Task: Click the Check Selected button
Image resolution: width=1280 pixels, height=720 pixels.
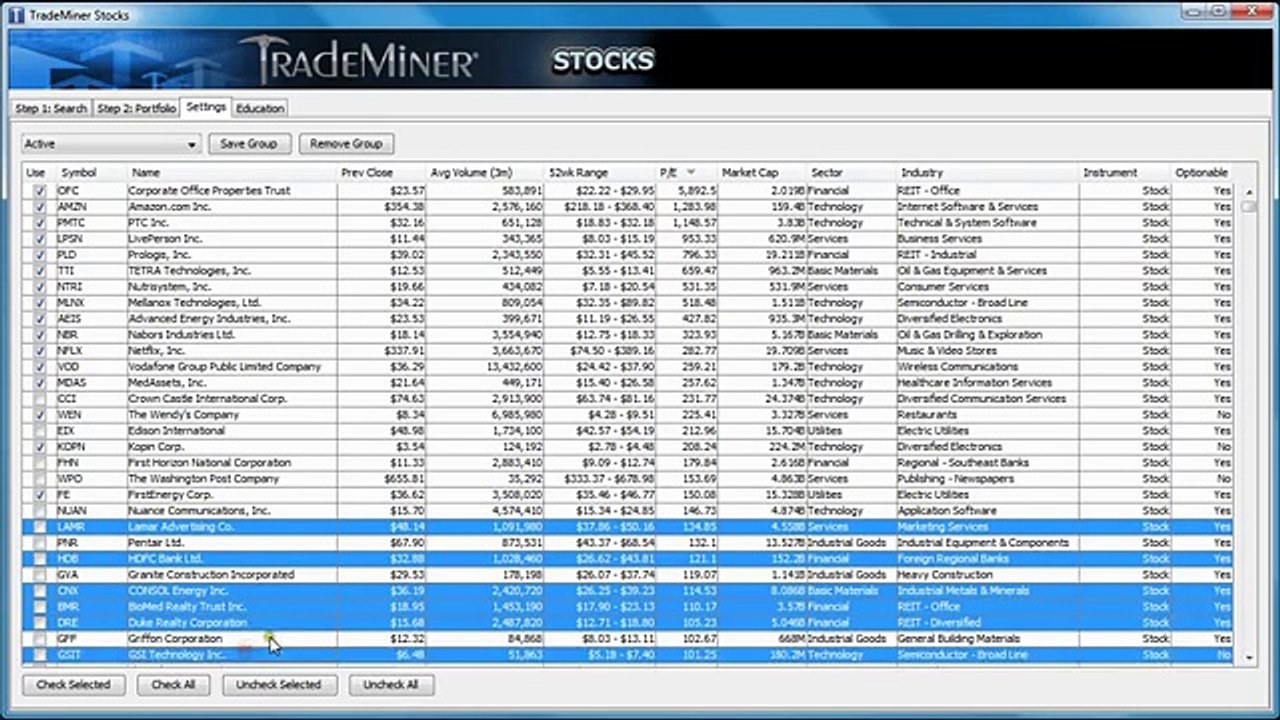Action: pyautogui.click(x=73, y=685)
